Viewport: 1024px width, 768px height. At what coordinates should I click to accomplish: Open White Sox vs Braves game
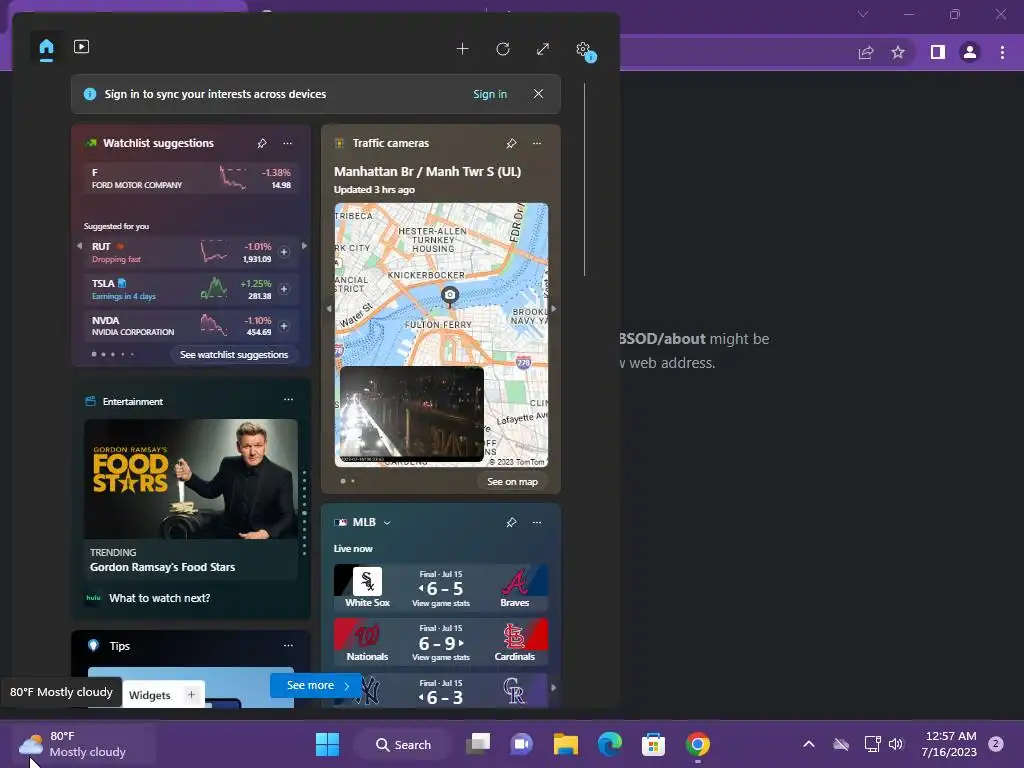(x=441, y=587)
